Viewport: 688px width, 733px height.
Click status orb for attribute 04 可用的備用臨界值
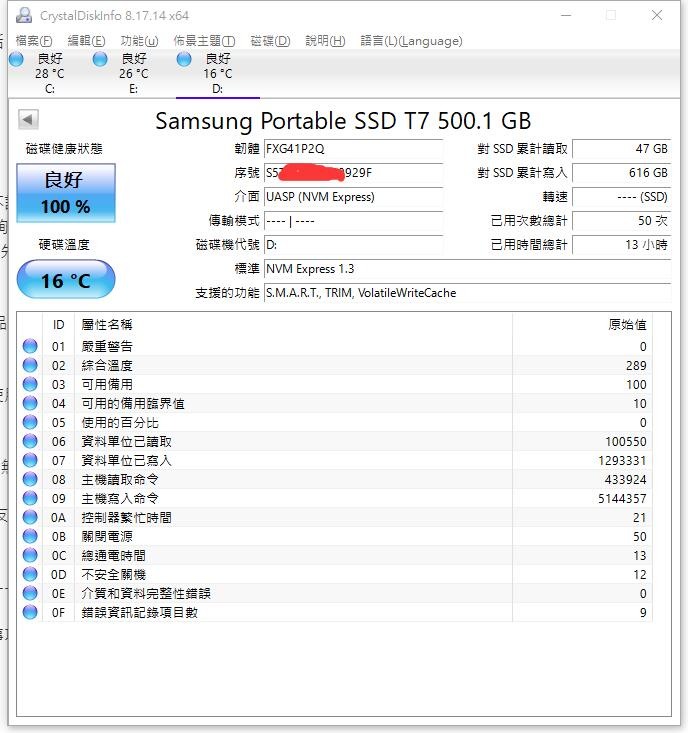[30, 403]
